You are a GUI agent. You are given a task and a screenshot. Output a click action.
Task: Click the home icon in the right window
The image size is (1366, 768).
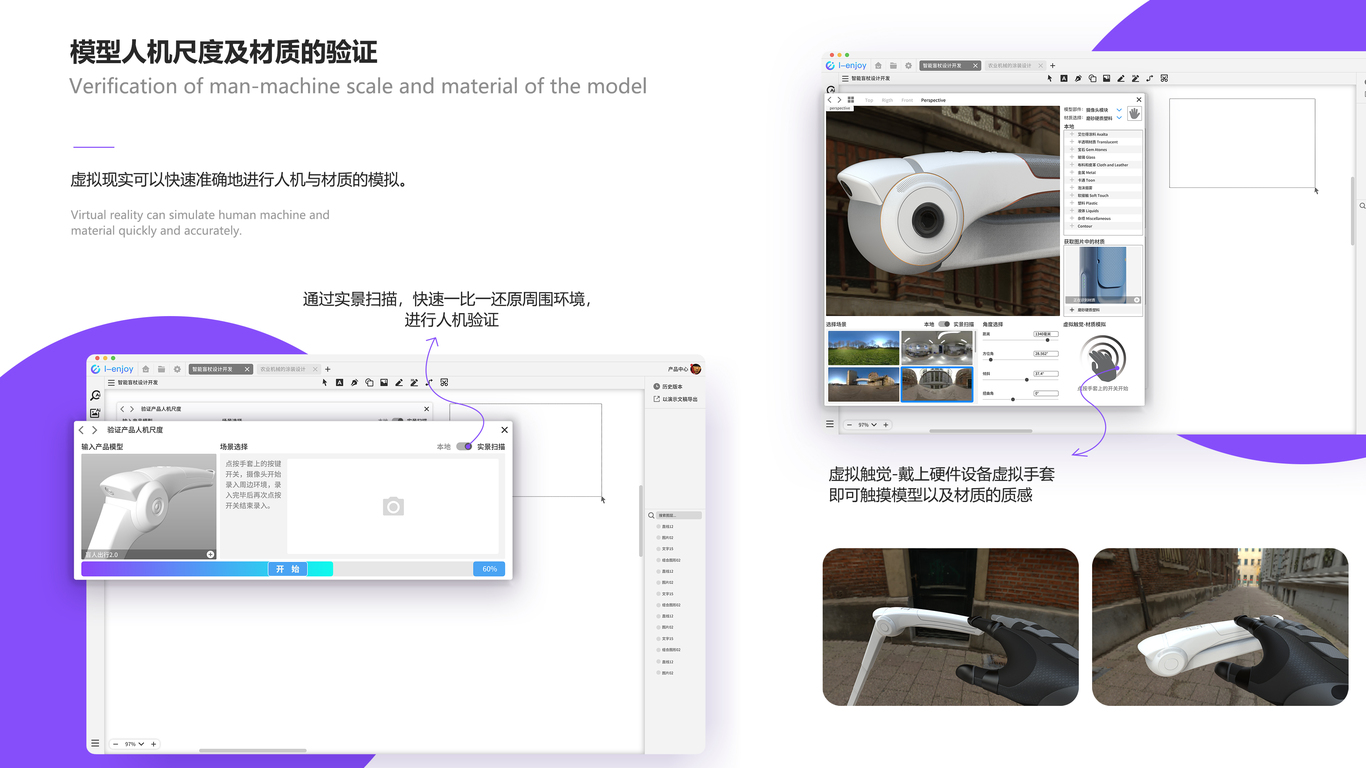[x=878, y=65]
